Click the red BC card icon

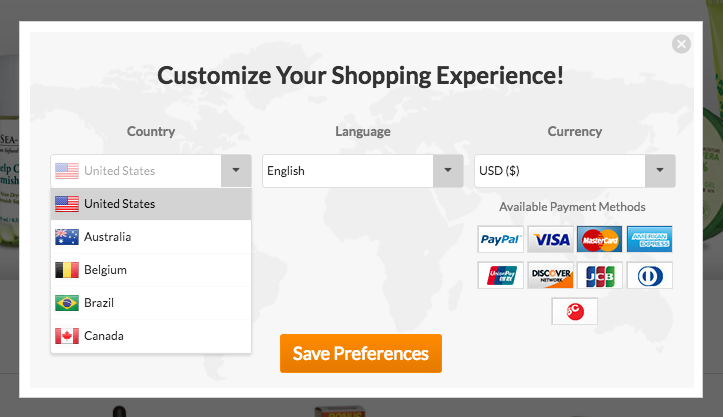coord(574,311)
